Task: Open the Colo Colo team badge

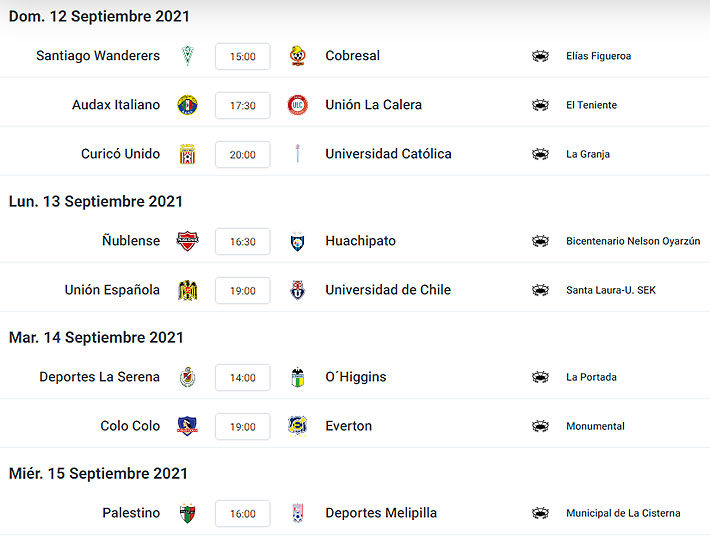Action: [187, 426]
